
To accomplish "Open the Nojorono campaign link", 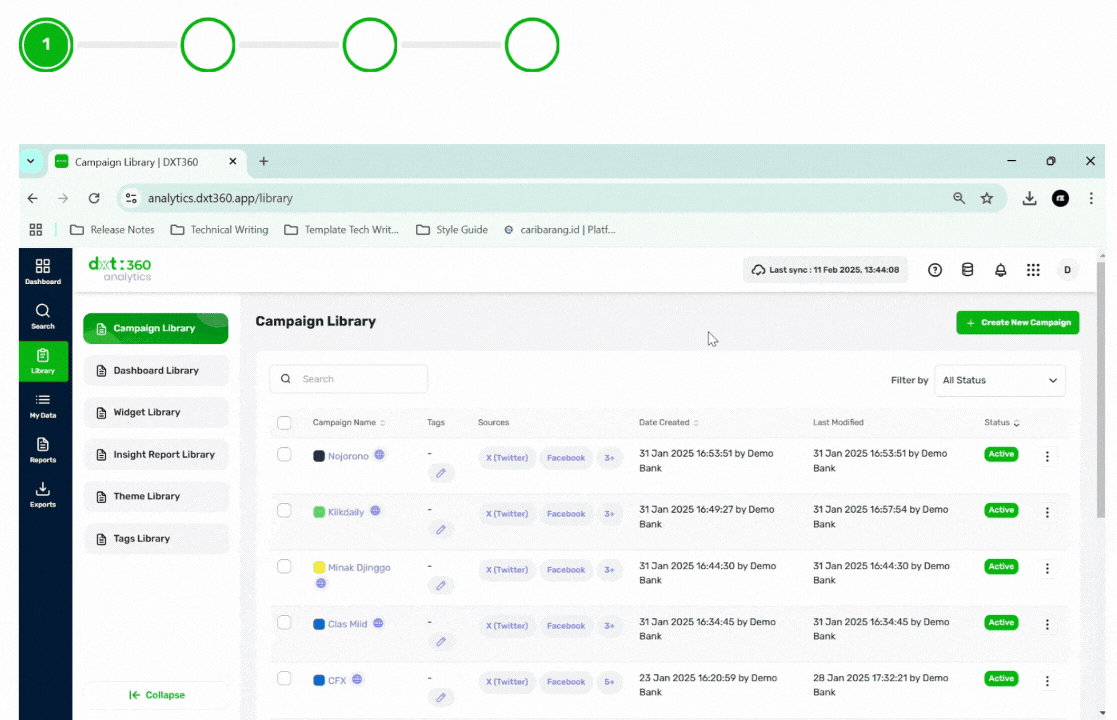I will [x=348, y=456].
